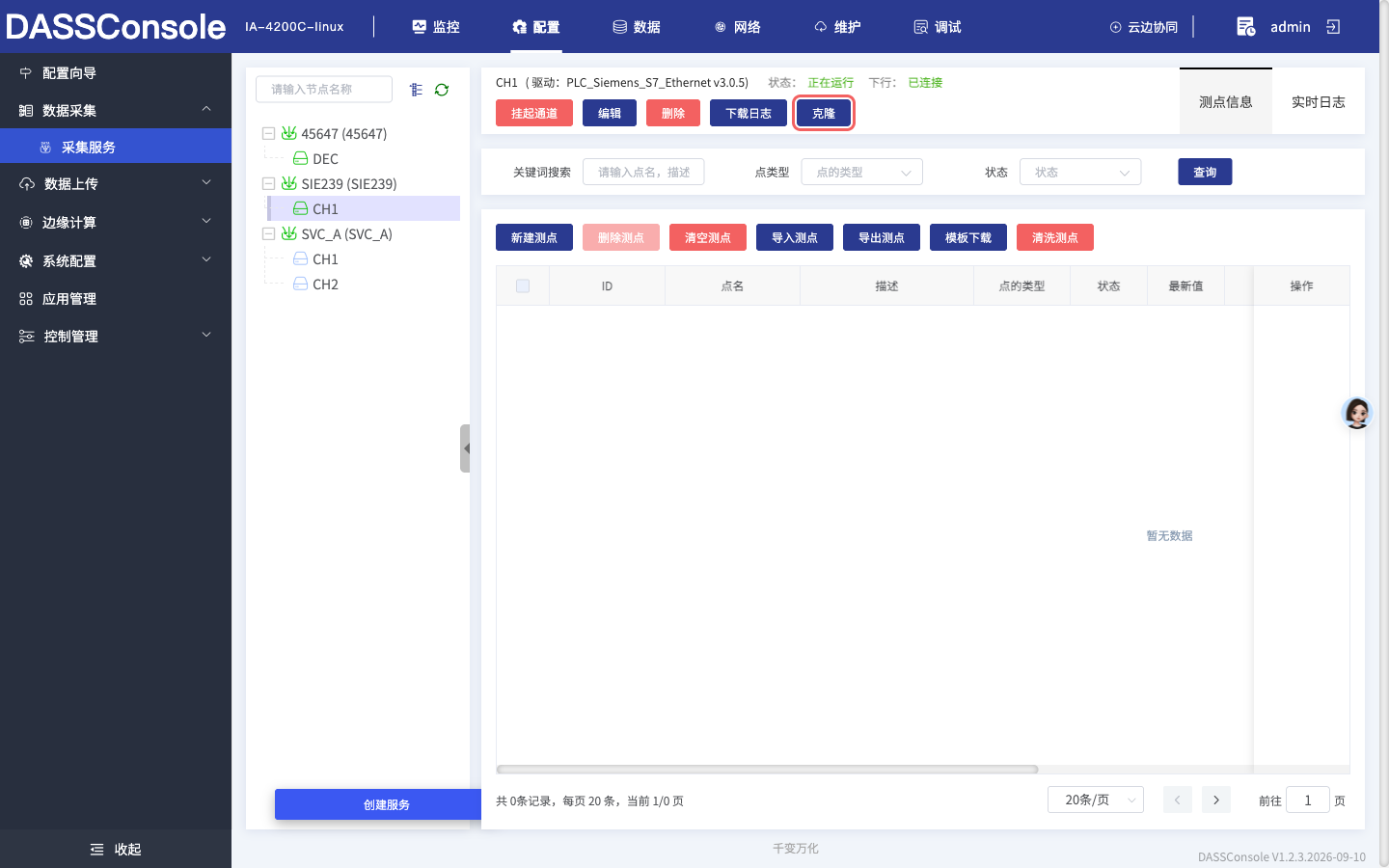Screen dimensions: 1389x868
Task: Click the 监控 monitor icon in top nav
Action: click(419, 27)
